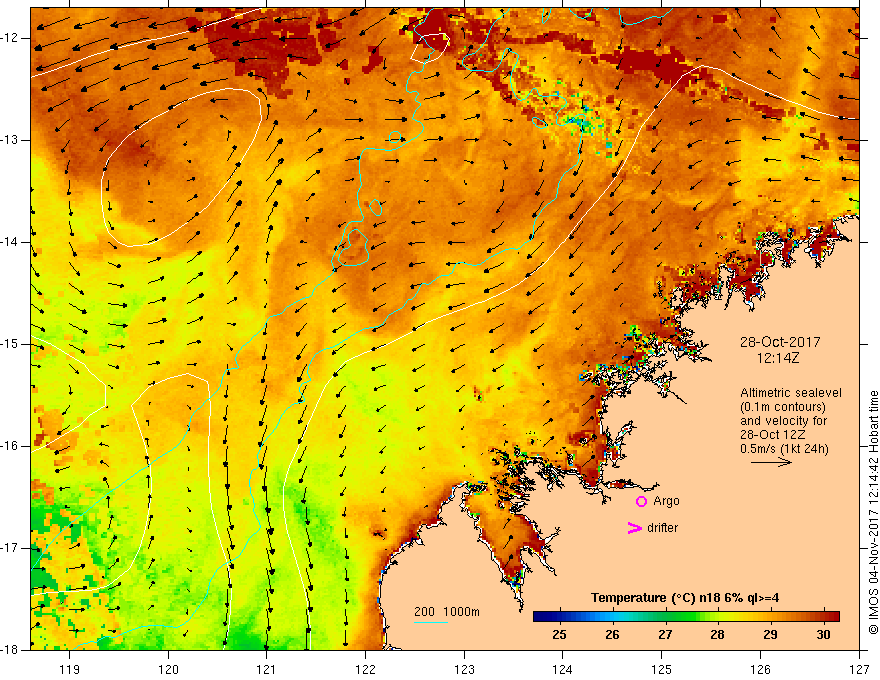Click the 0.5m/s velocity scale arrow
The height and width of the screenshot is (680, 880).
(771, 462)
